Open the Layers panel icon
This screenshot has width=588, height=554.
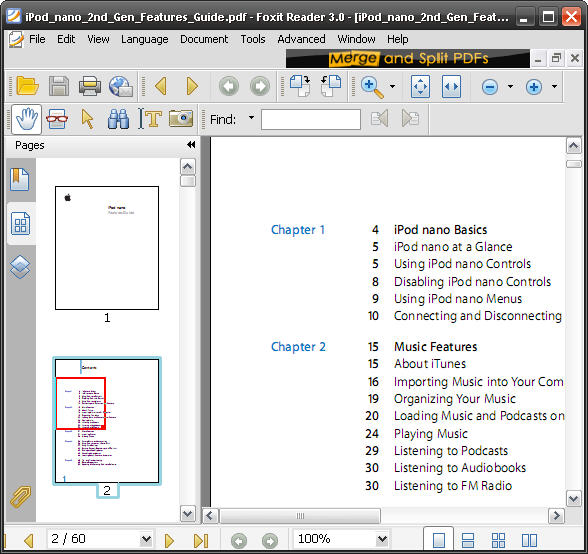20,267
